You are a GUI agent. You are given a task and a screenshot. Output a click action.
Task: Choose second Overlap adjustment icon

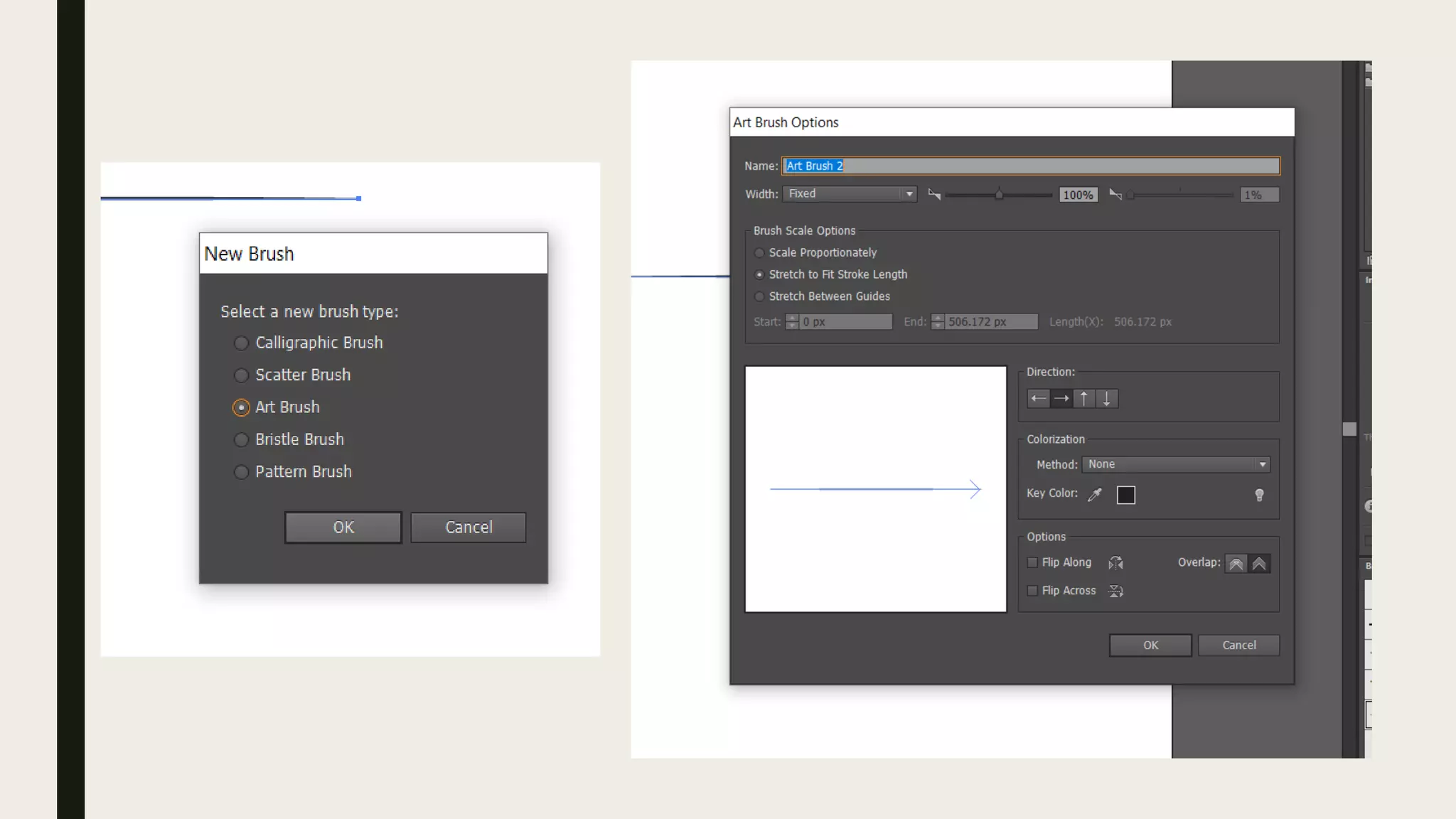pyautogui.click(x=1259, y=564)
